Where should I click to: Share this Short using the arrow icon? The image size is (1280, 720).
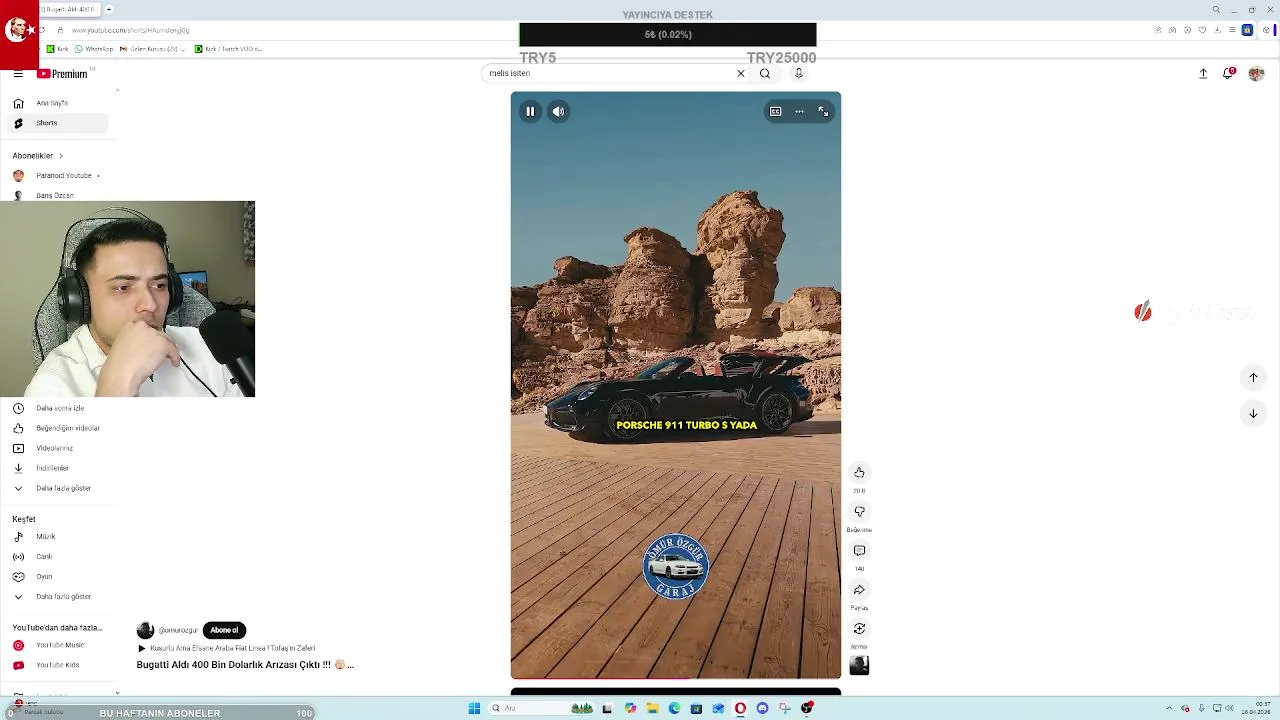(x=859, y=589)
